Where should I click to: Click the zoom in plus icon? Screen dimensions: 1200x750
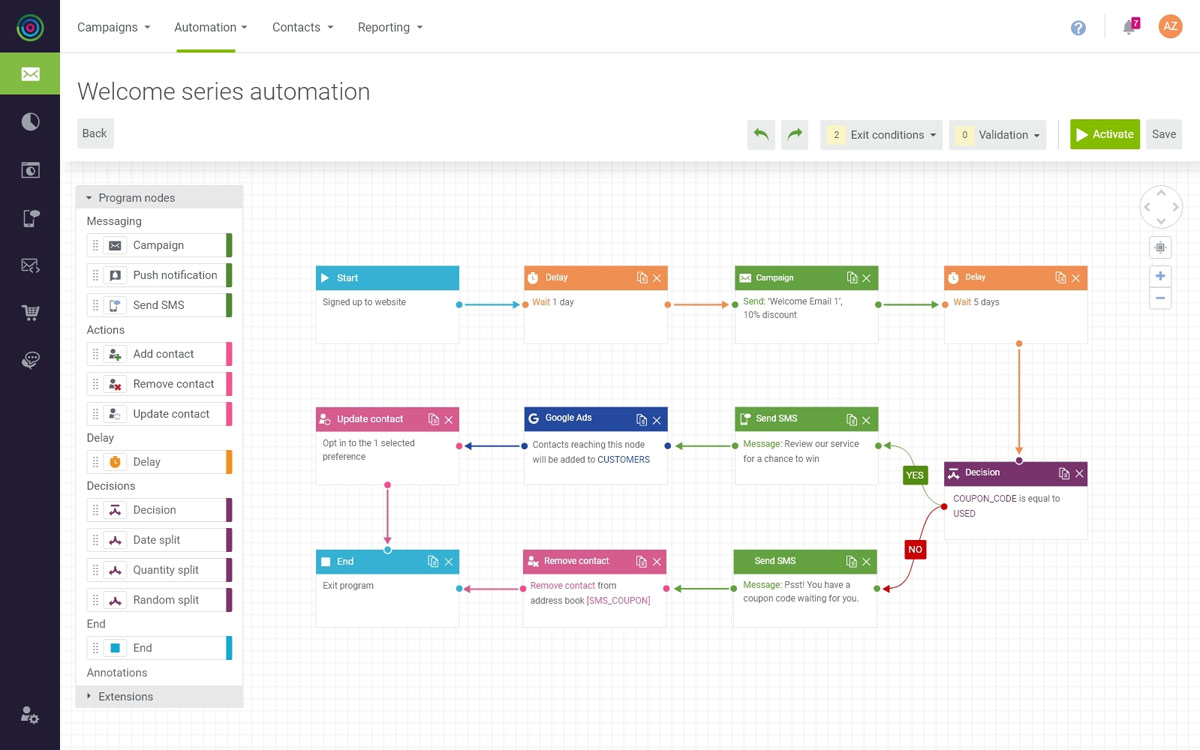(1160, 276)
